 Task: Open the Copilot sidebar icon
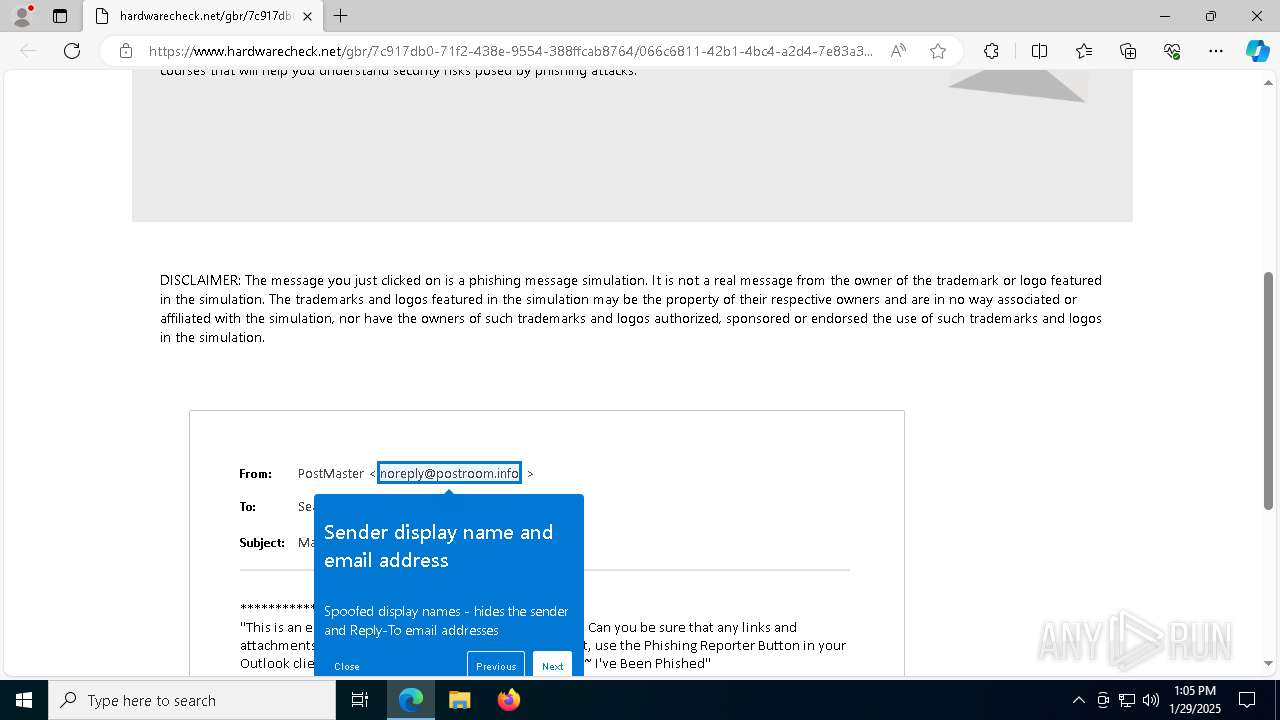tap(1257, 51)
